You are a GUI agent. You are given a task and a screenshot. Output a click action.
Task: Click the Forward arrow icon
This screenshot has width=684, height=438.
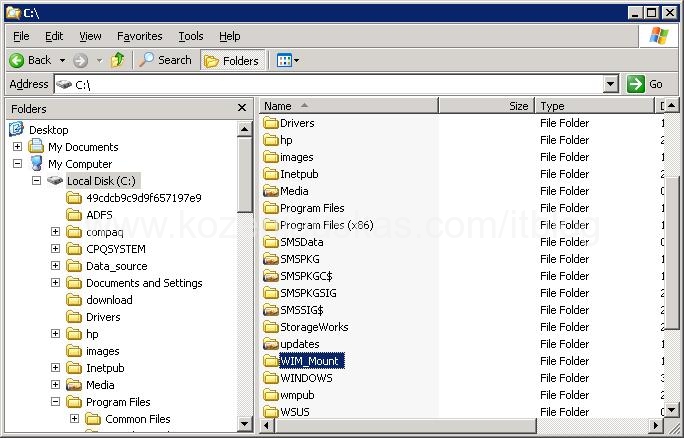(80, 60)
